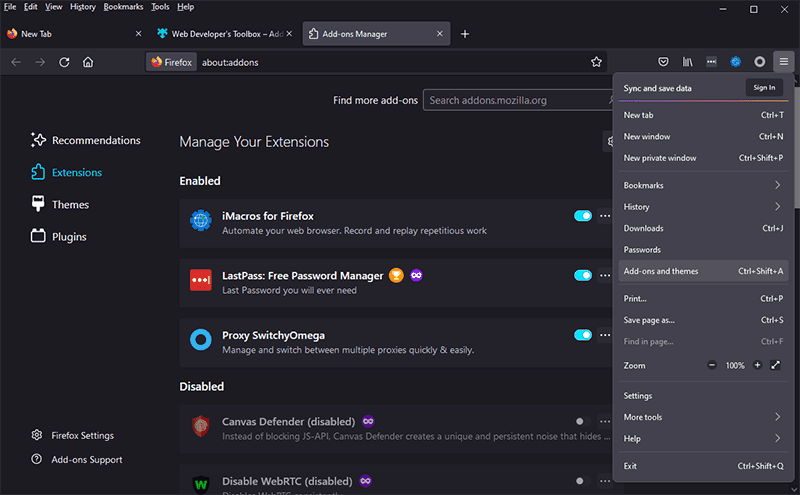Open more options for Disable WebRTC

click(605, 481)
